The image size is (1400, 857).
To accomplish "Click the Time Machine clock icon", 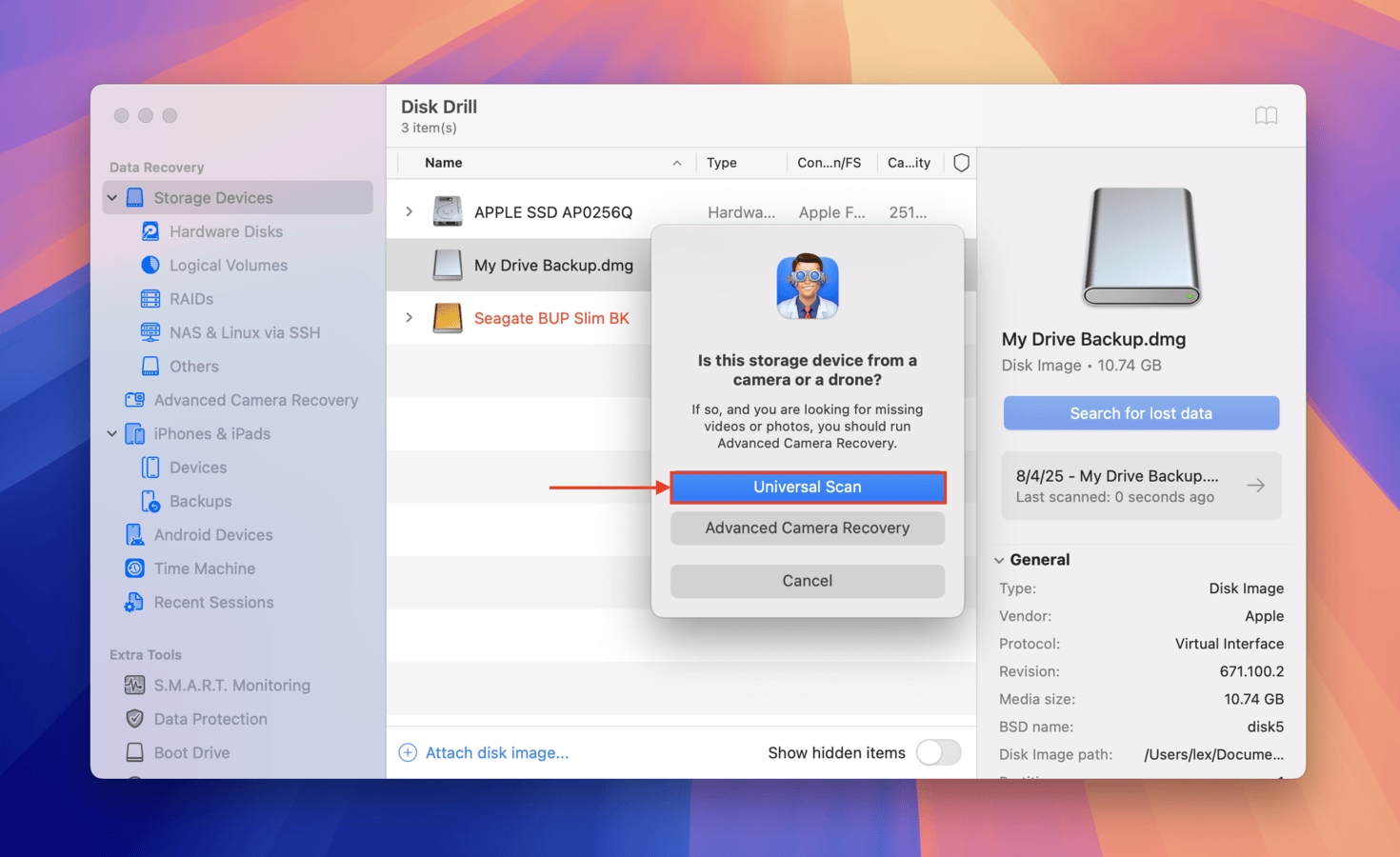I will [x=135, y=568].
